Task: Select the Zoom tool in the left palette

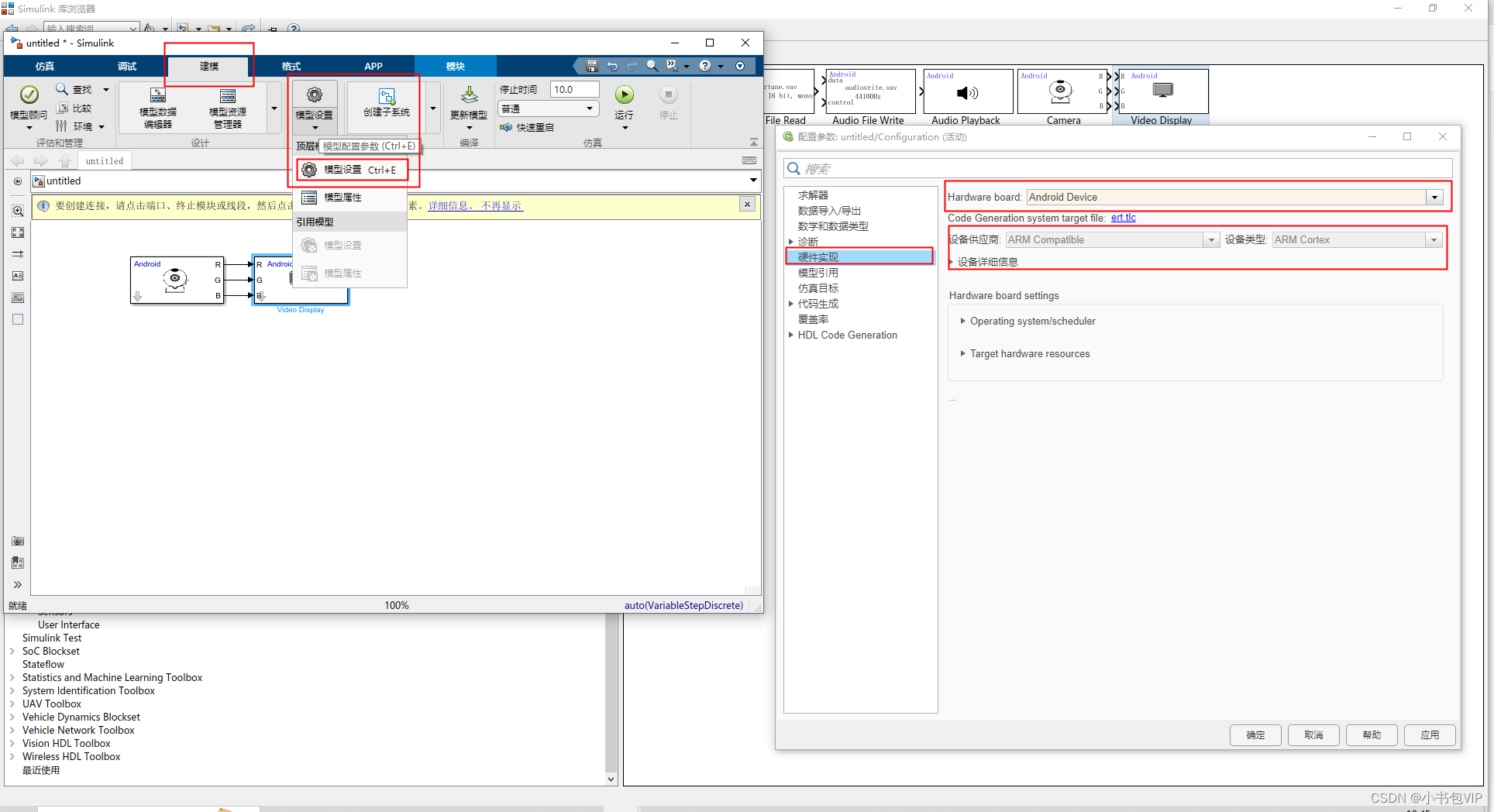Action: pos(17,210)
